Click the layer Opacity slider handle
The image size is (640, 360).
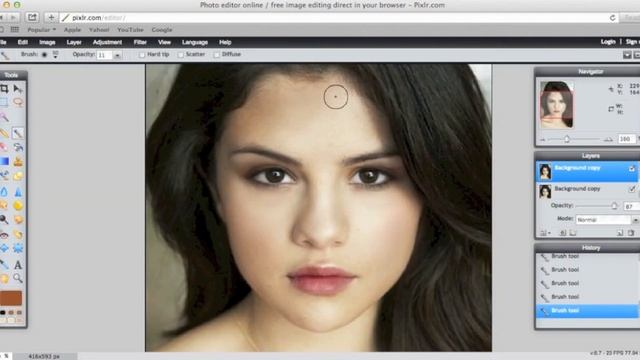point(614,206)
